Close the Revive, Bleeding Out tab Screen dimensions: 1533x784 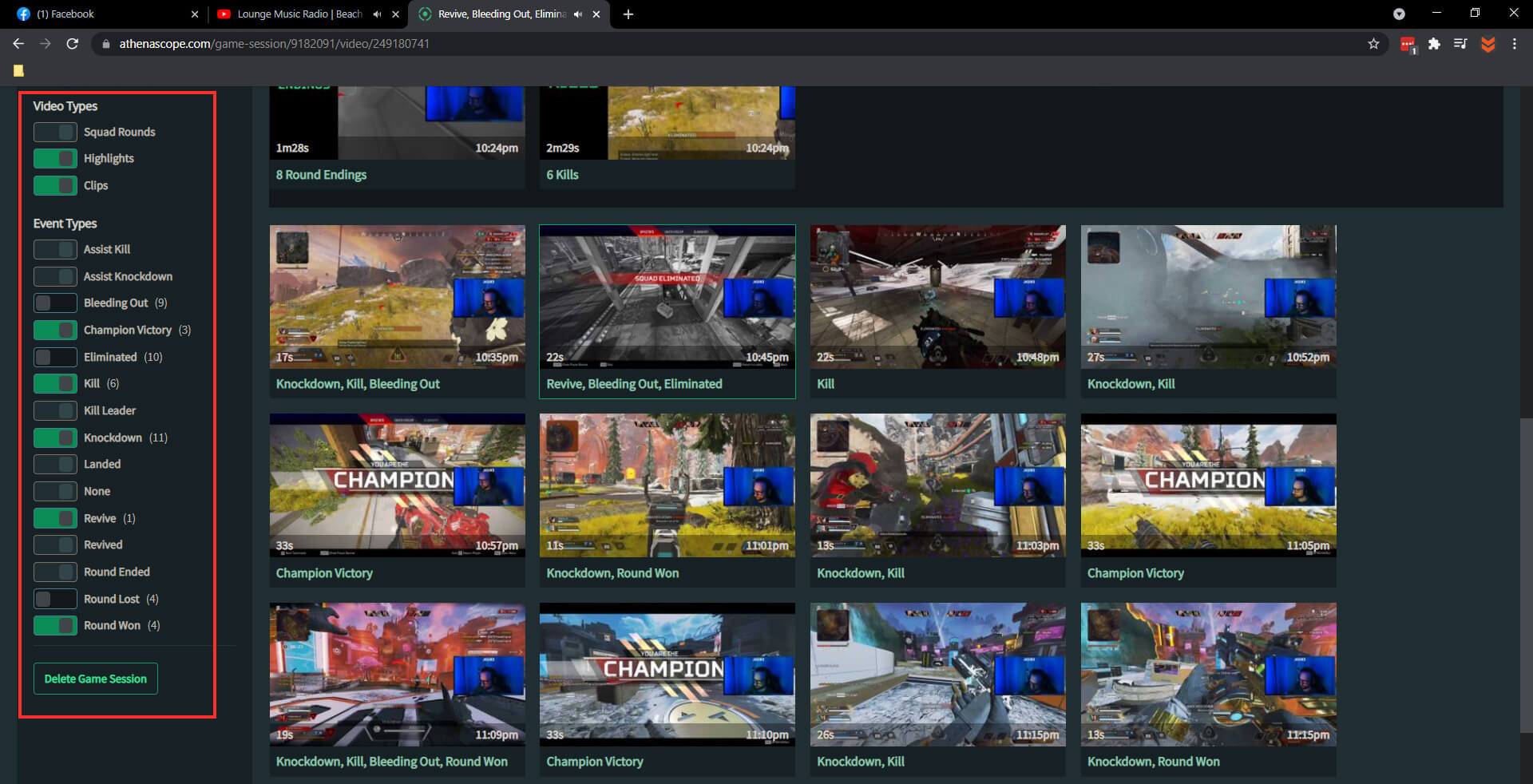click(596, 14)
